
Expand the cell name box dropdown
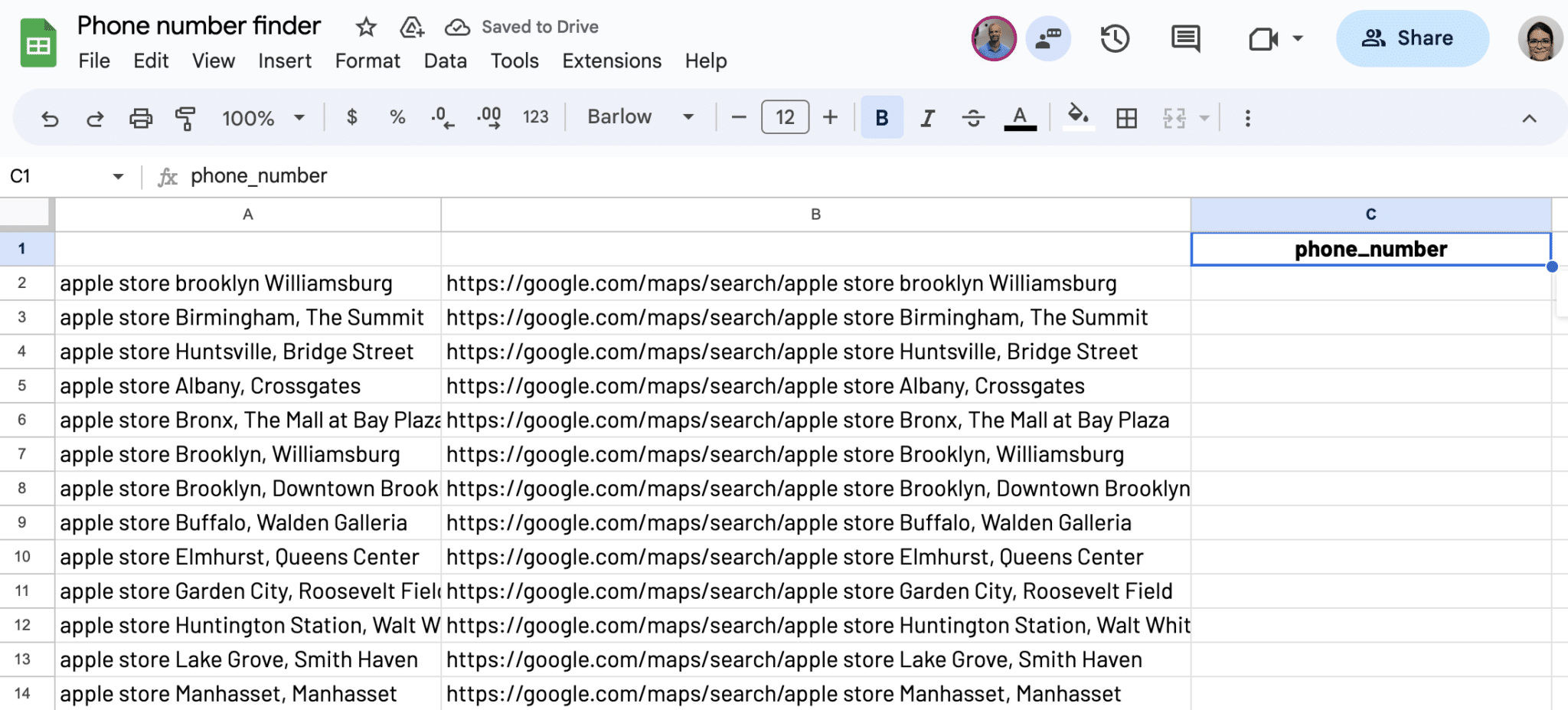click(118, 177)
